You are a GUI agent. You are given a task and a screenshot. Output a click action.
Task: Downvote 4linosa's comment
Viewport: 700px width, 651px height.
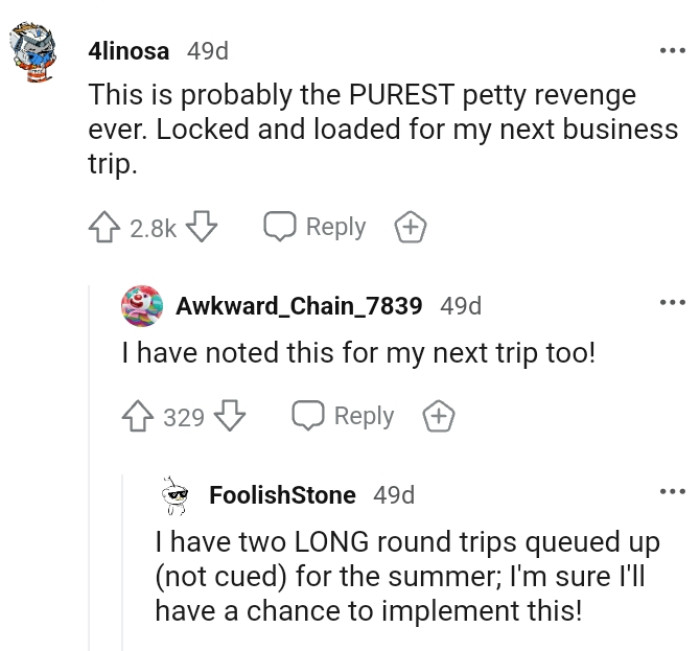click(x=203, y=228)
